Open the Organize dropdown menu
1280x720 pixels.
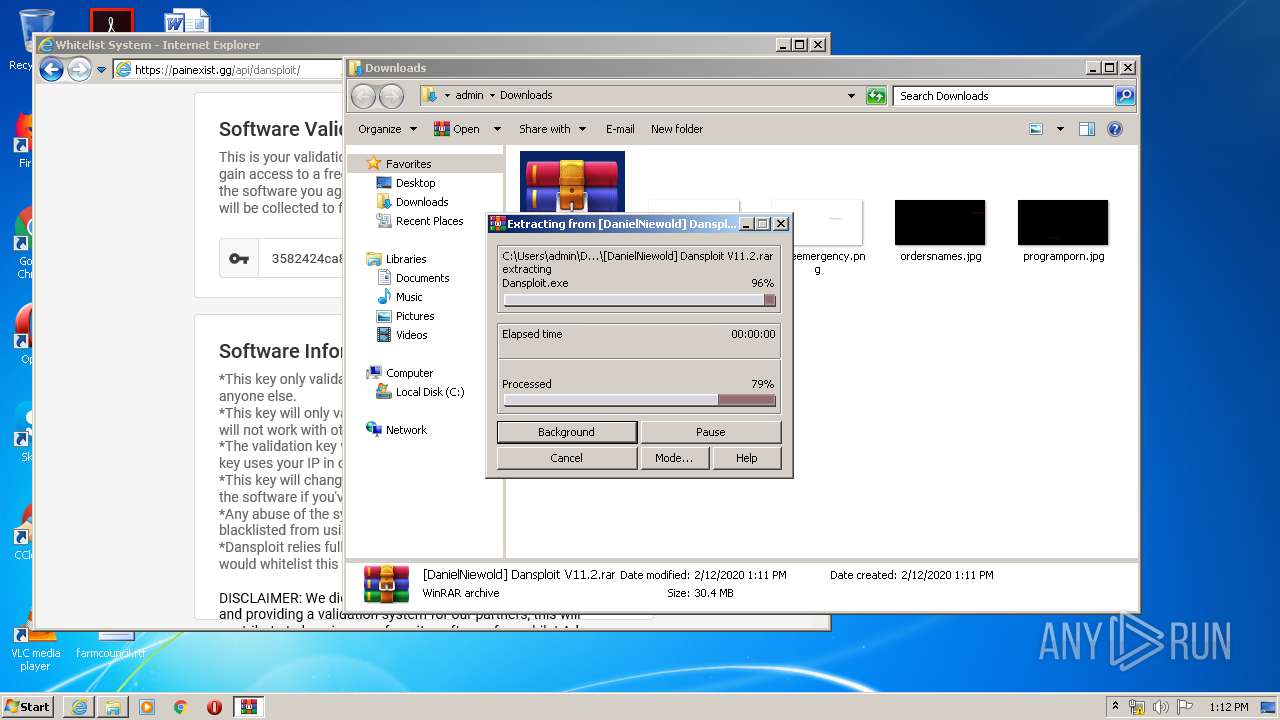[x=387, y=129]
